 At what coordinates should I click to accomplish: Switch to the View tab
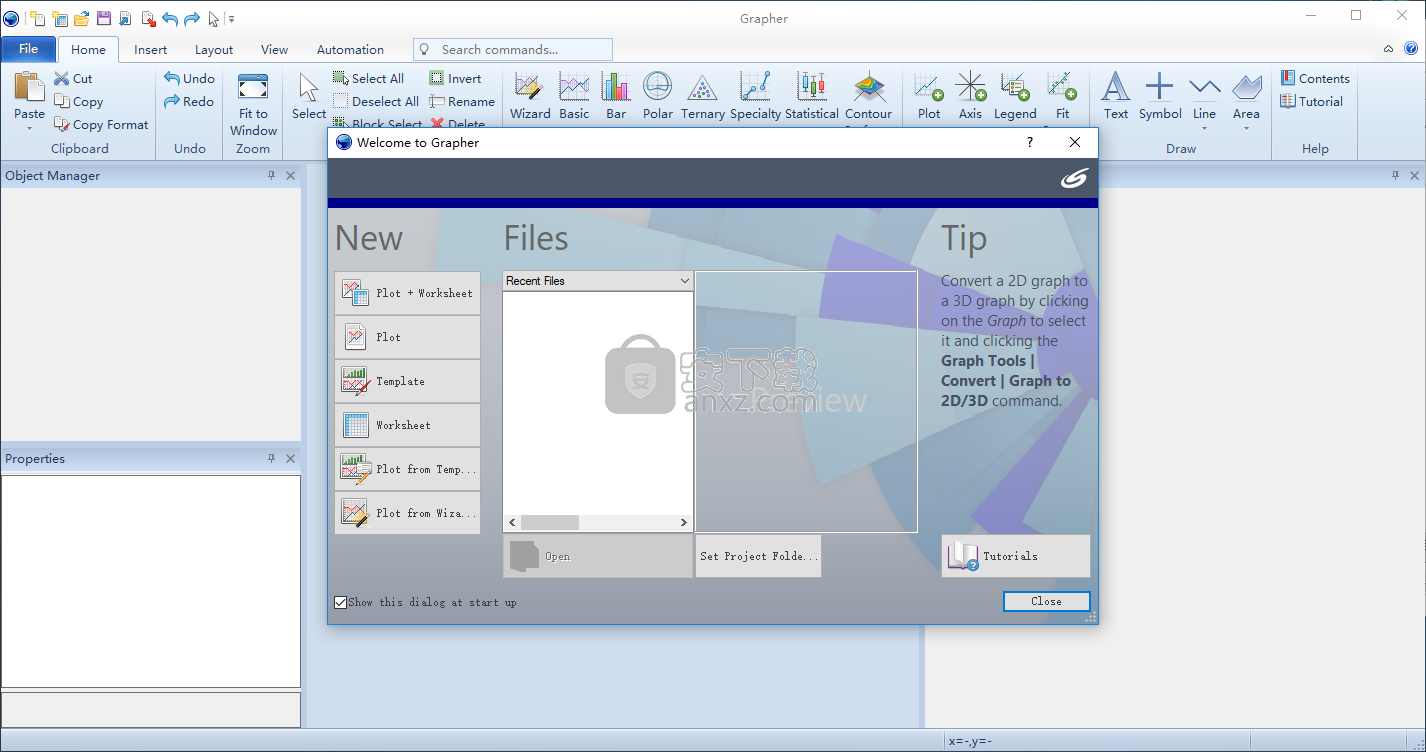[x=274, y=49]
